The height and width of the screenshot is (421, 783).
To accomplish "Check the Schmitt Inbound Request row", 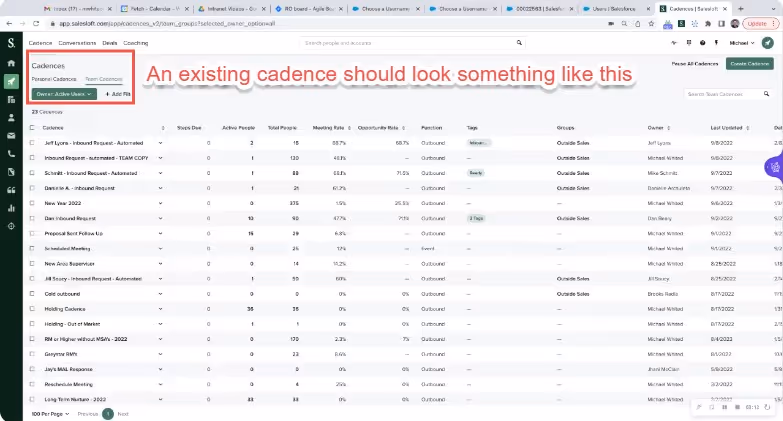I will click(x=32, y=173).
